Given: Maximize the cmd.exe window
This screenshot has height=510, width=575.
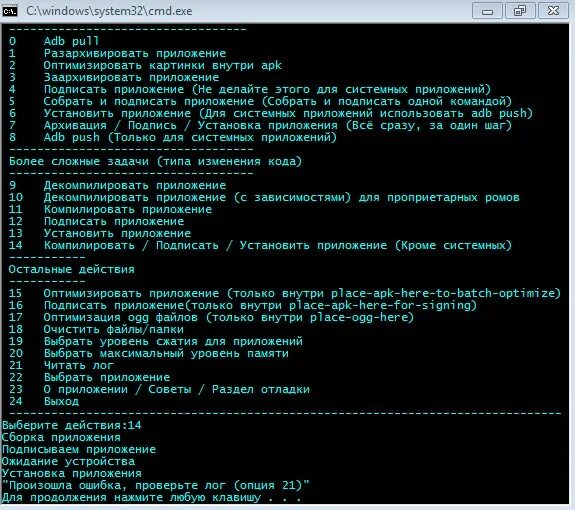Looking at the screenshot, I should point(520,11).
